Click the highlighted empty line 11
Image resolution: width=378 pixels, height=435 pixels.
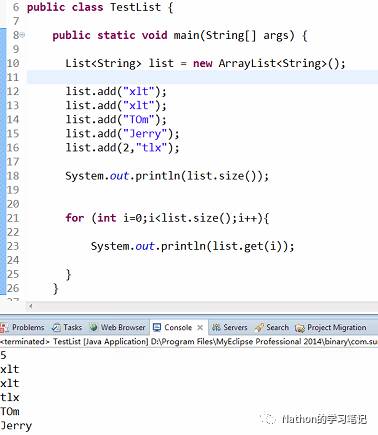coord(202,77)
